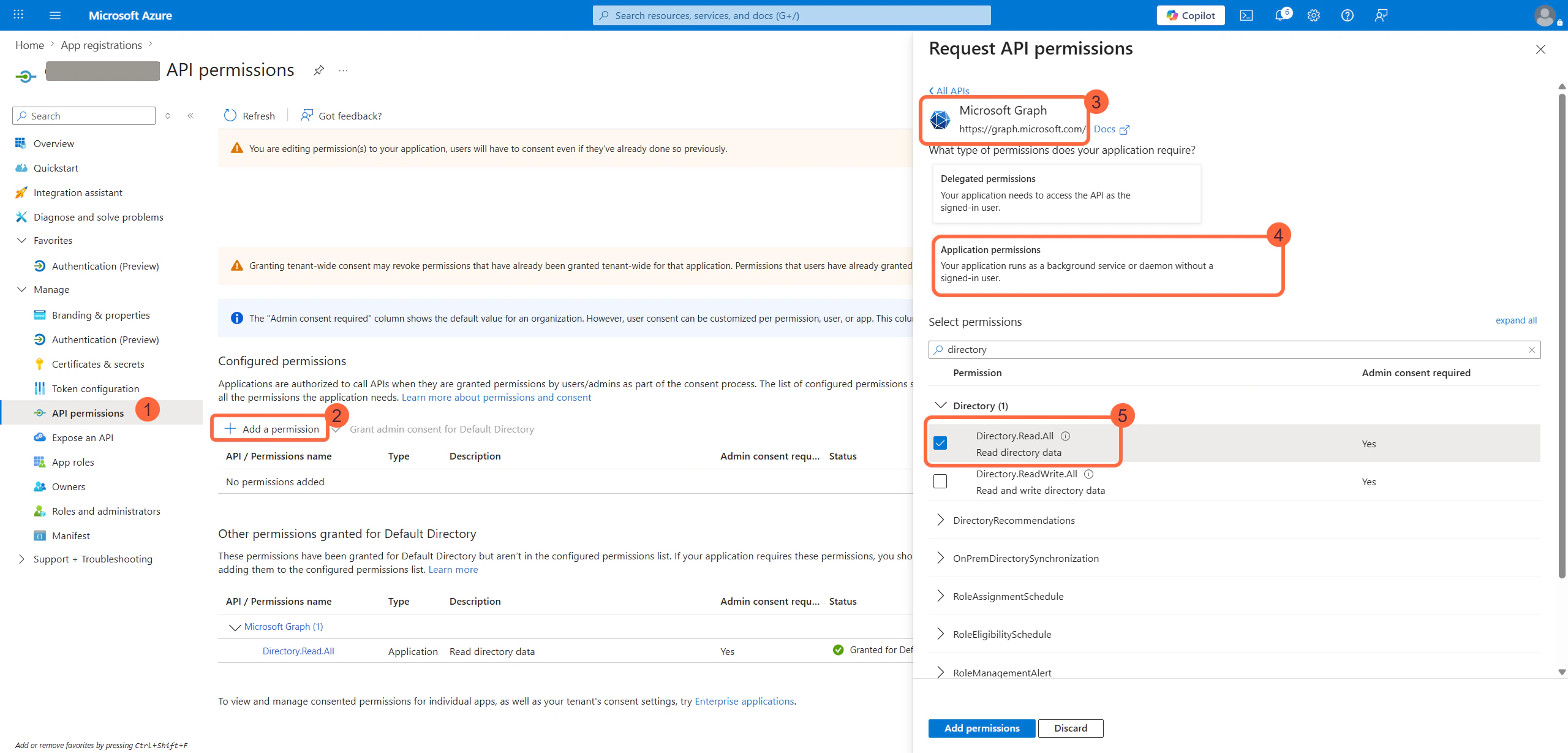Image resolution: width=1568 pixels, height=753 pixels.
Task: Show info for Directory.ReadWrite.All permission
Action: pyautogui.click(x=1088, y=474)
